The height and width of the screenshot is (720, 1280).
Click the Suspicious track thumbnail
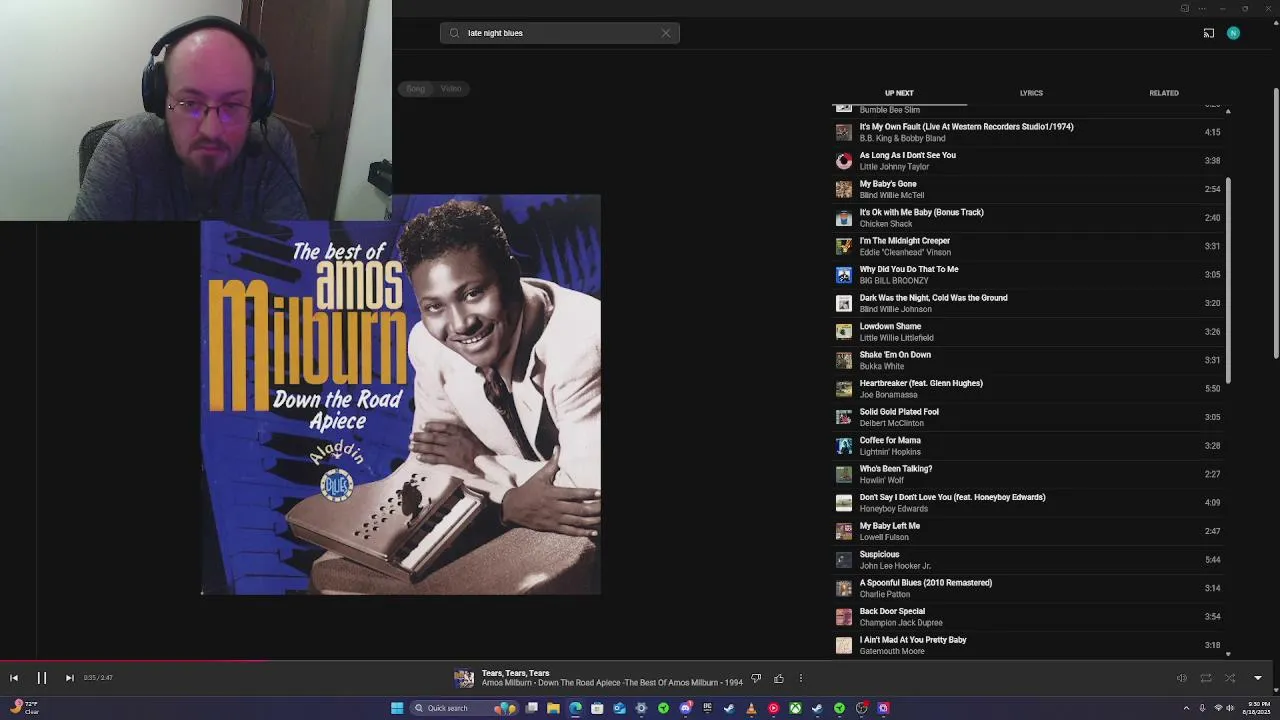click(844, 560)
